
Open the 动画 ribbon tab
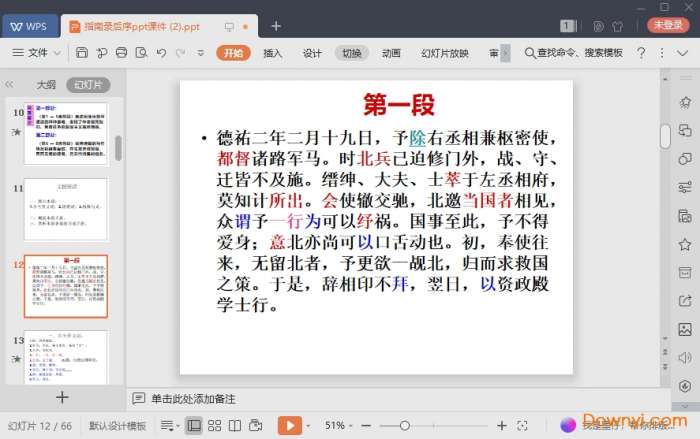click(x=391, y=53)
